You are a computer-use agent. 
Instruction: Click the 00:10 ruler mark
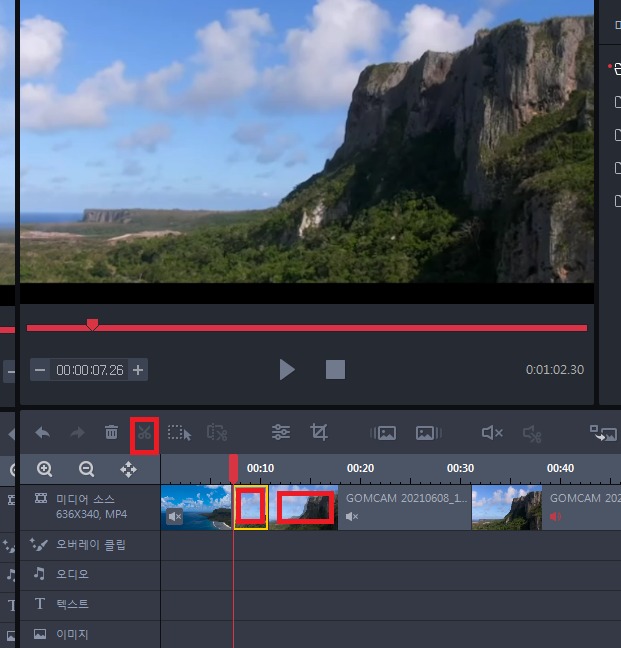(x=260, y=468)
